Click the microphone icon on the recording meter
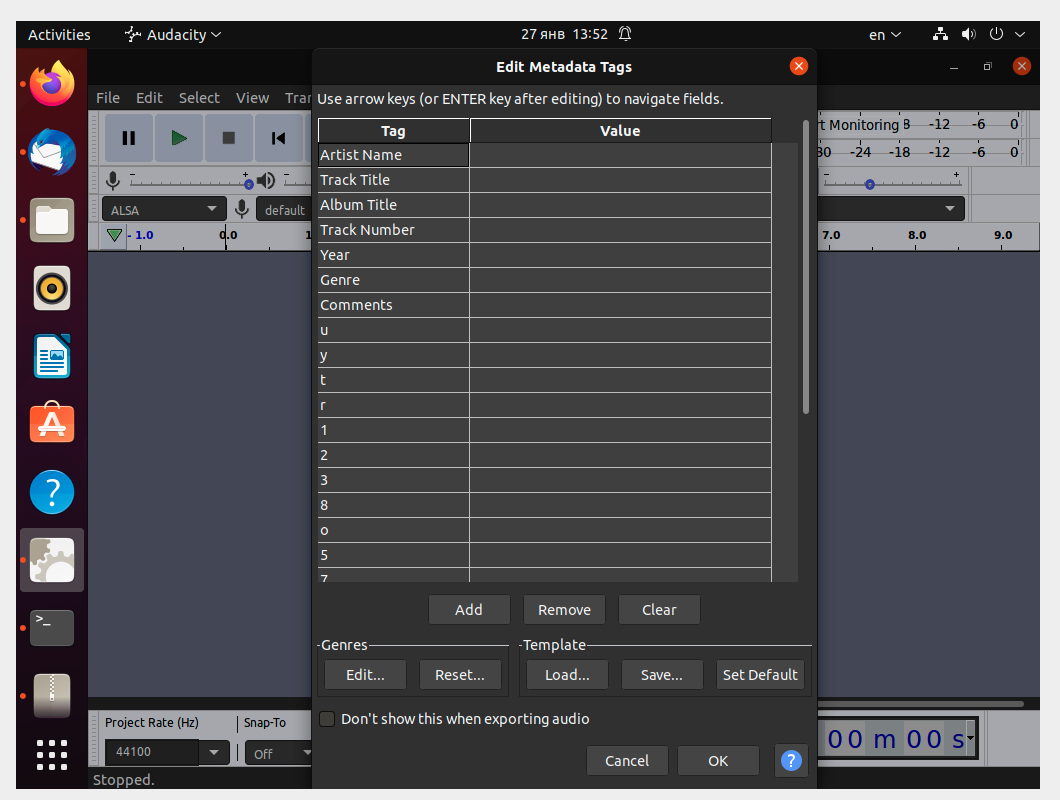This screenshot has height=800, width=1060. [x=112, y=180]
